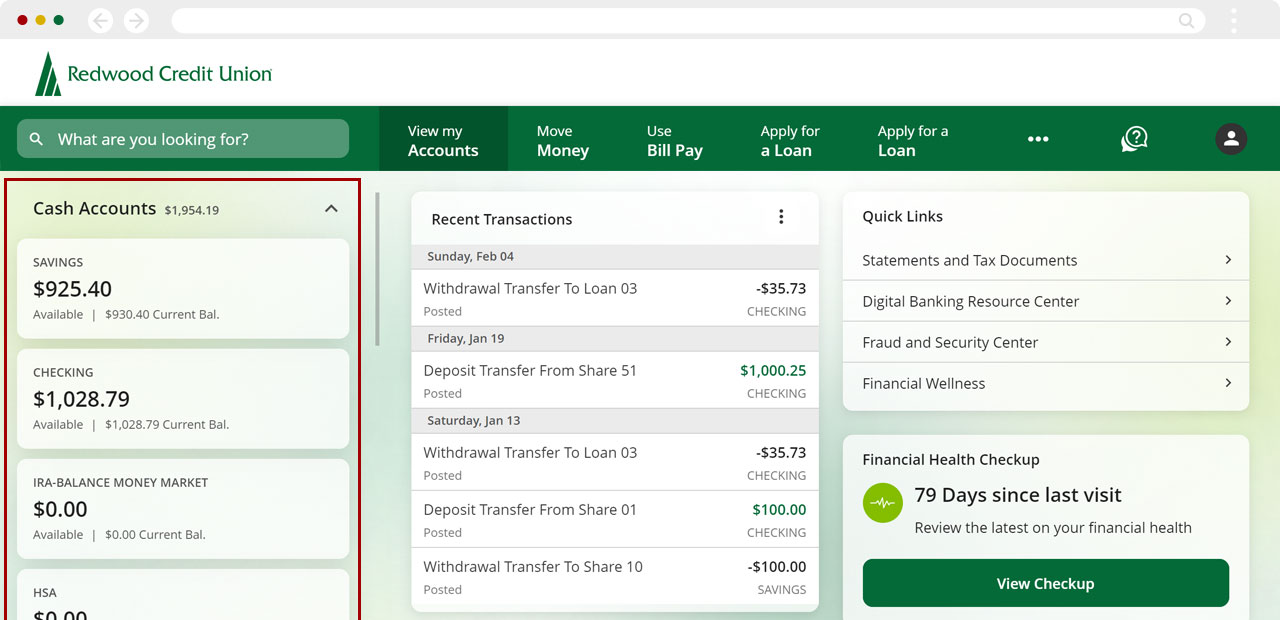
Task: Click the browser forward arrow button
Action: click(136, 21)
